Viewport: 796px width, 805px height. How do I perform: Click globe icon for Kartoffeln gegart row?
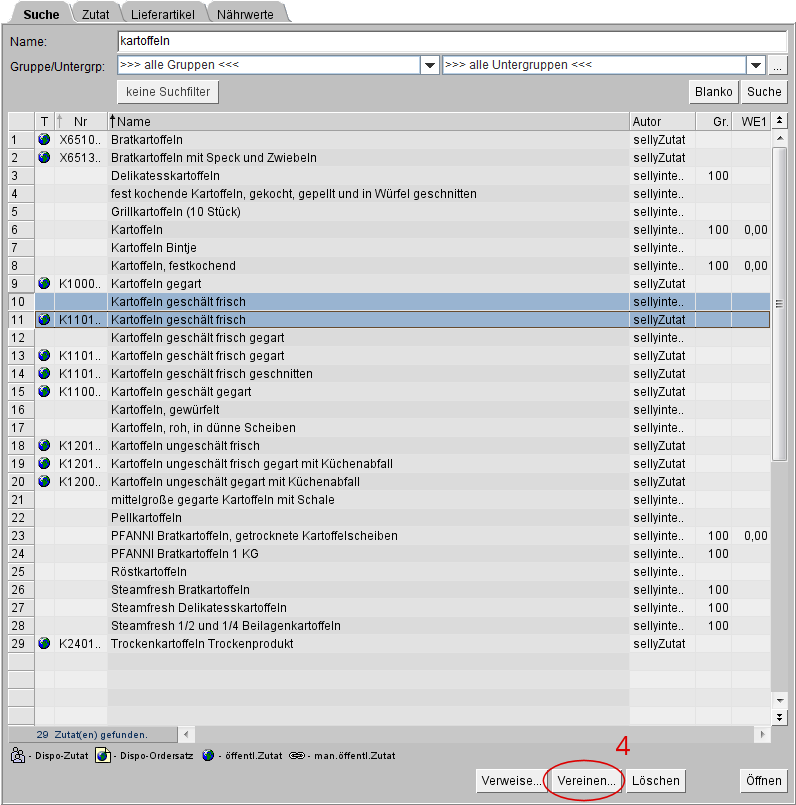[x=44, y=284]
